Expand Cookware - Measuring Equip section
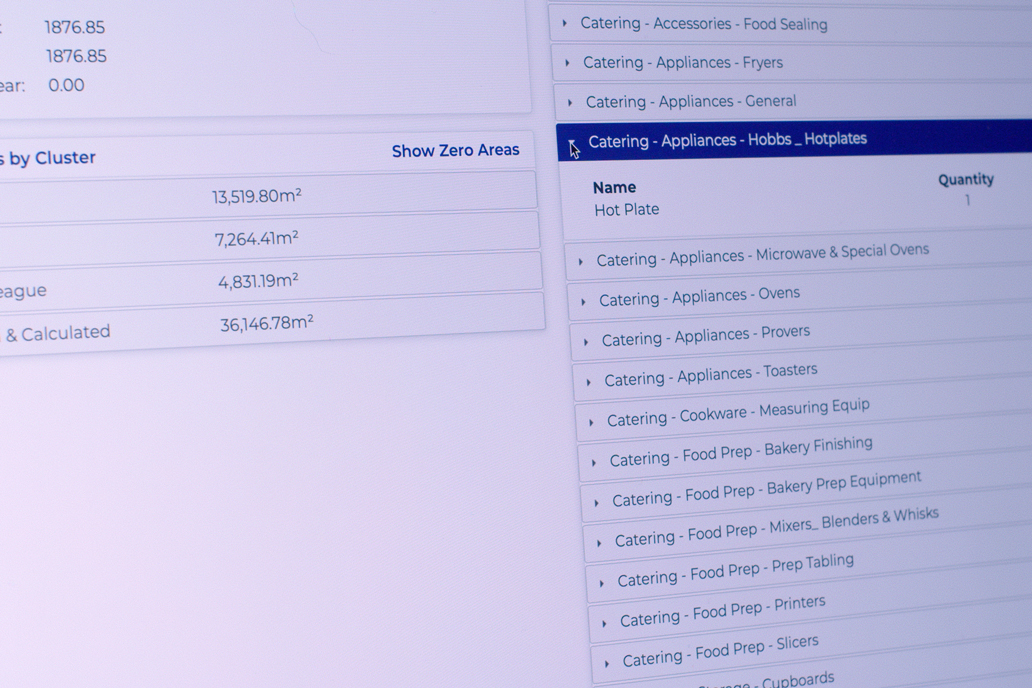Viewport: 1032px width, 688px height. point(737,413)
